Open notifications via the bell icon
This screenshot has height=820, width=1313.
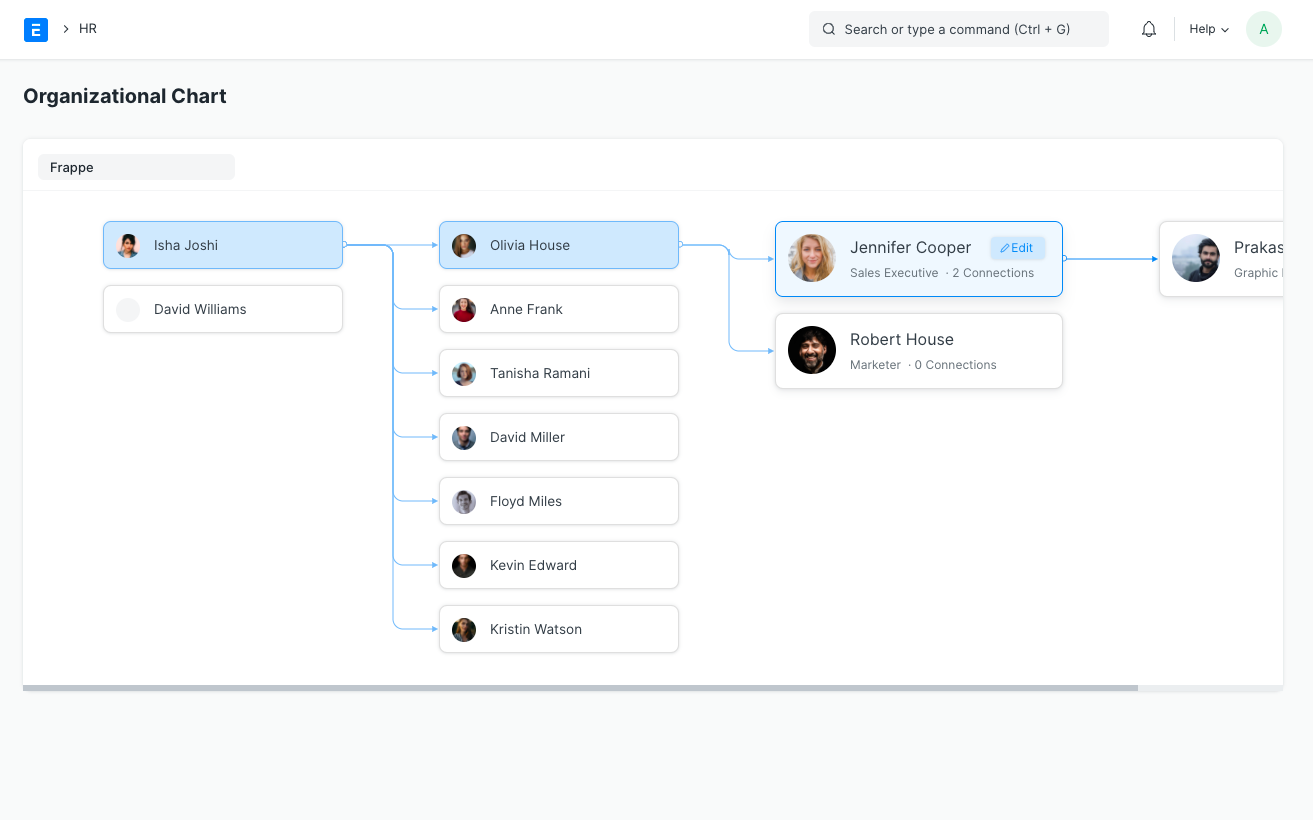(x=1148, y=29)
